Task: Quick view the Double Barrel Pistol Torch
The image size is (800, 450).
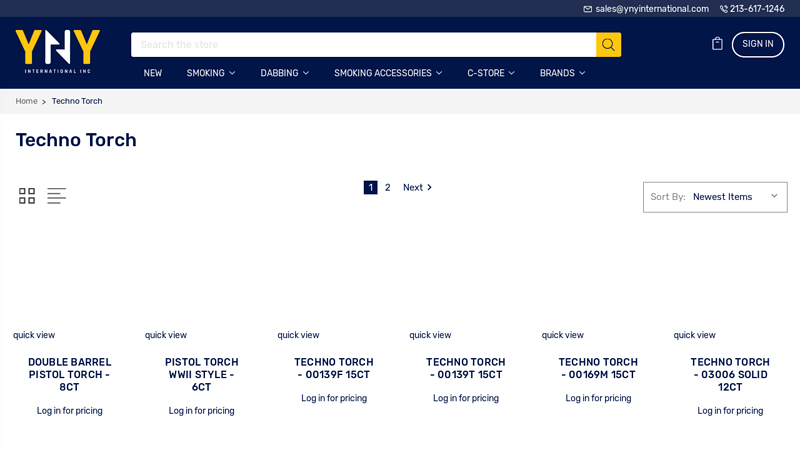Action: tap(34, 335)
